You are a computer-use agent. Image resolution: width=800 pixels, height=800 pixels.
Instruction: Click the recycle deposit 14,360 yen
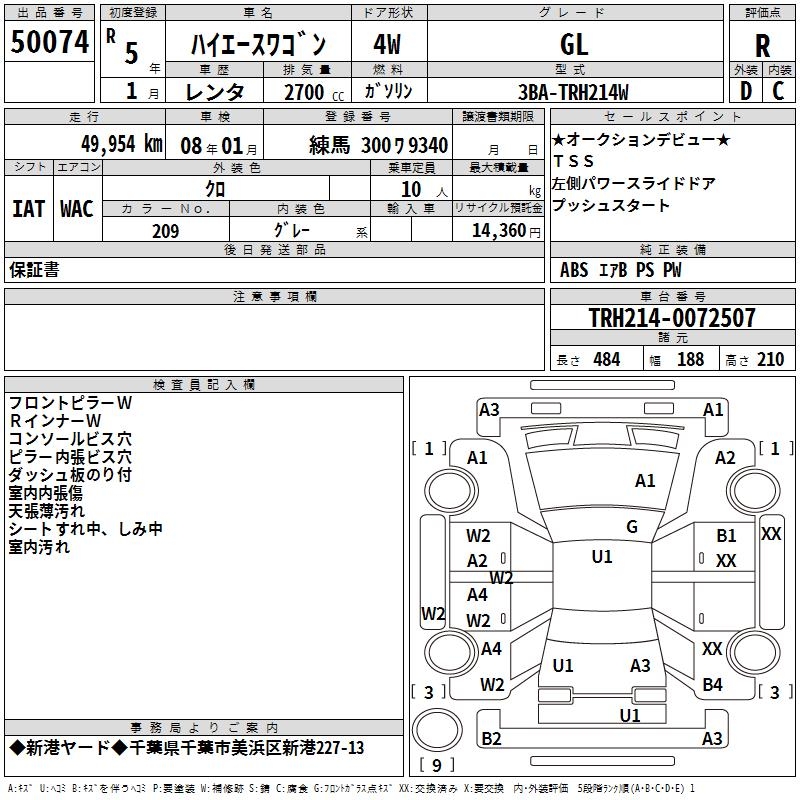[506, 231]
